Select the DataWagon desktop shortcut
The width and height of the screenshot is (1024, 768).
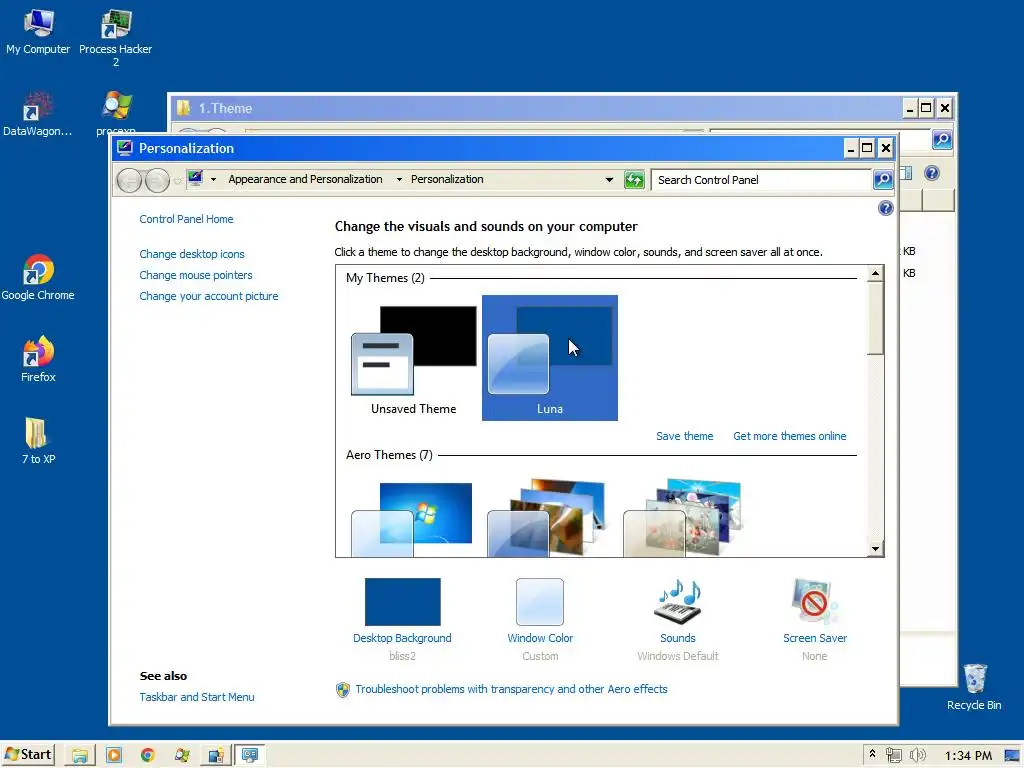[37, 114]
